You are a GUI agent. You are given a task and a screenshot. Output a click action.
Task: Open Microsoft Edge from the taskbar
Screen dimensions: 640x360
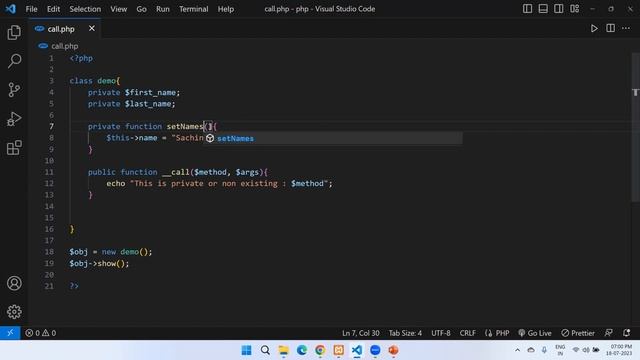302,350
